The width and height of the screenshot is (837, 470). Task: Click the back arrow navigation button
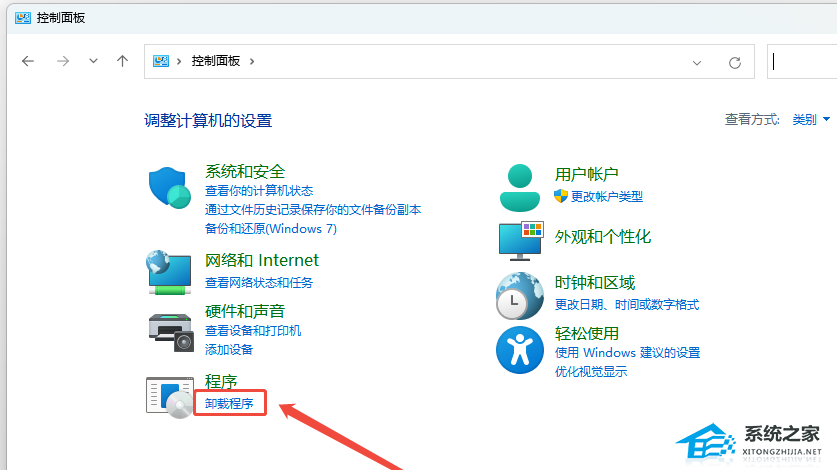click(x=28, y=61)
